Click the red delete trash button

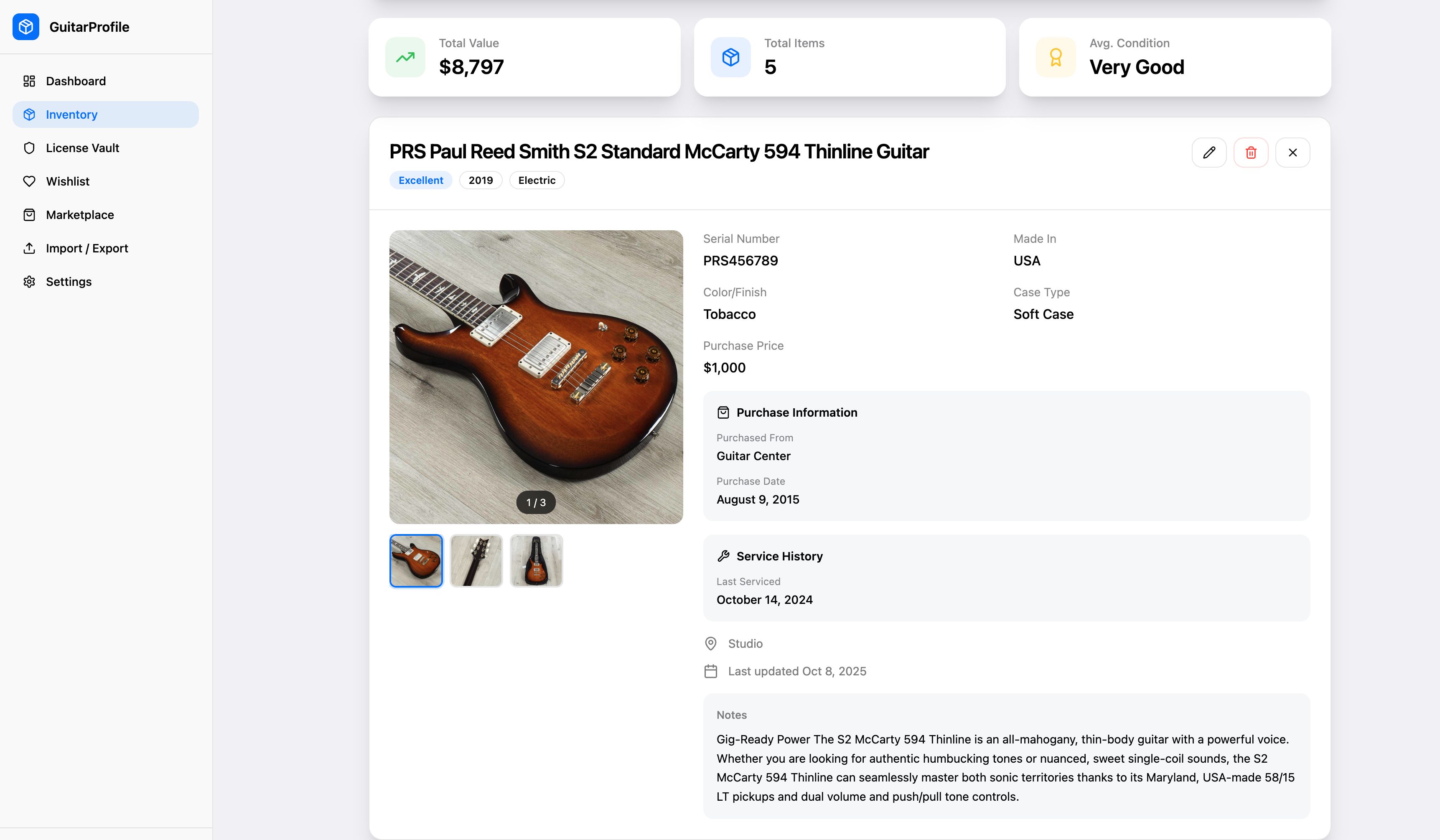click(1251, 152)
